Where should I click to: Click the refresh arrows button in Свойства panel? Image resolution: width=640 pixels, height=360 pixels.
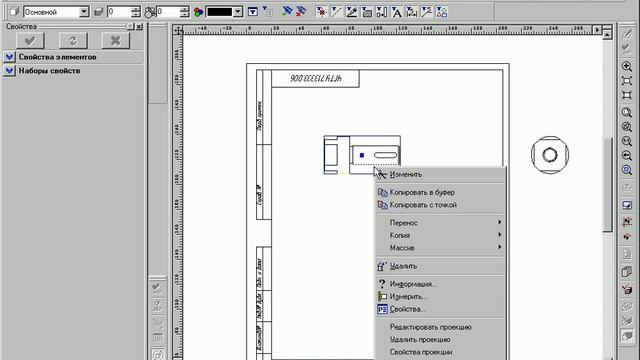click(x=73, y=40)
